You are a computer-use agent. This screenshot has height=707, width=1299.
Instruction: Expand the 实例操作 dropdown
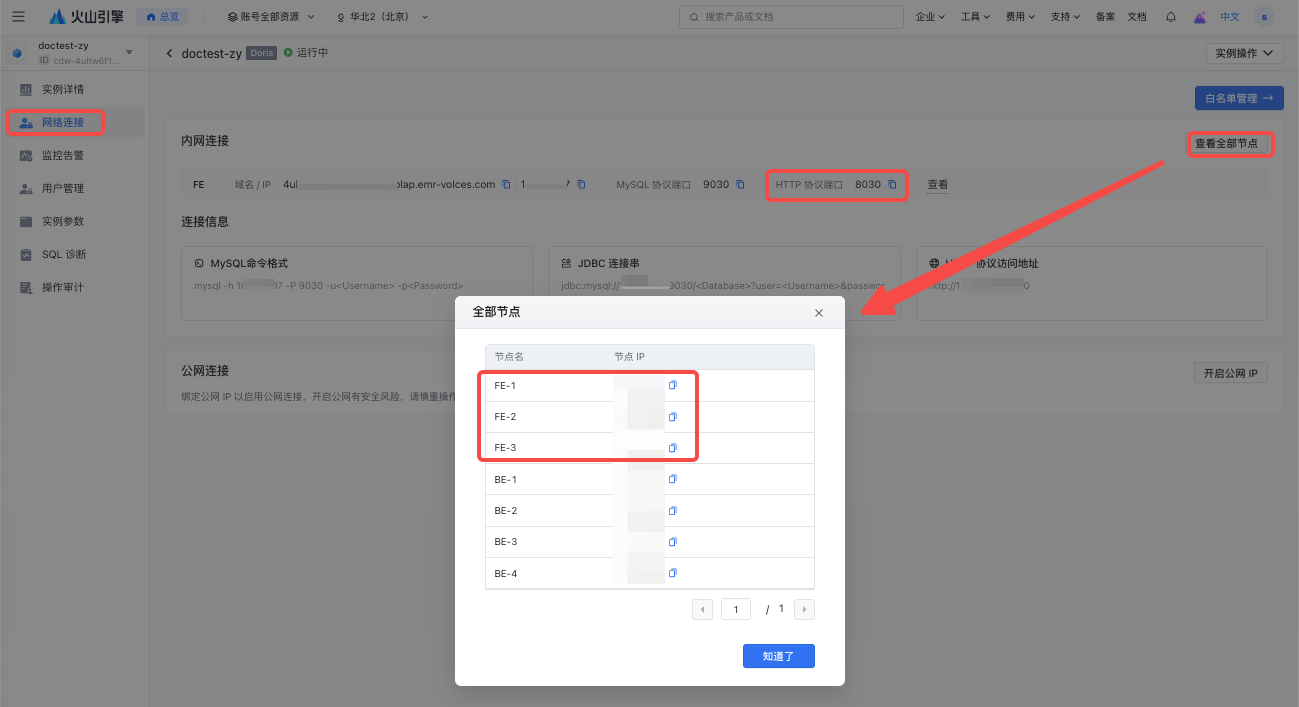[1244, 53]
